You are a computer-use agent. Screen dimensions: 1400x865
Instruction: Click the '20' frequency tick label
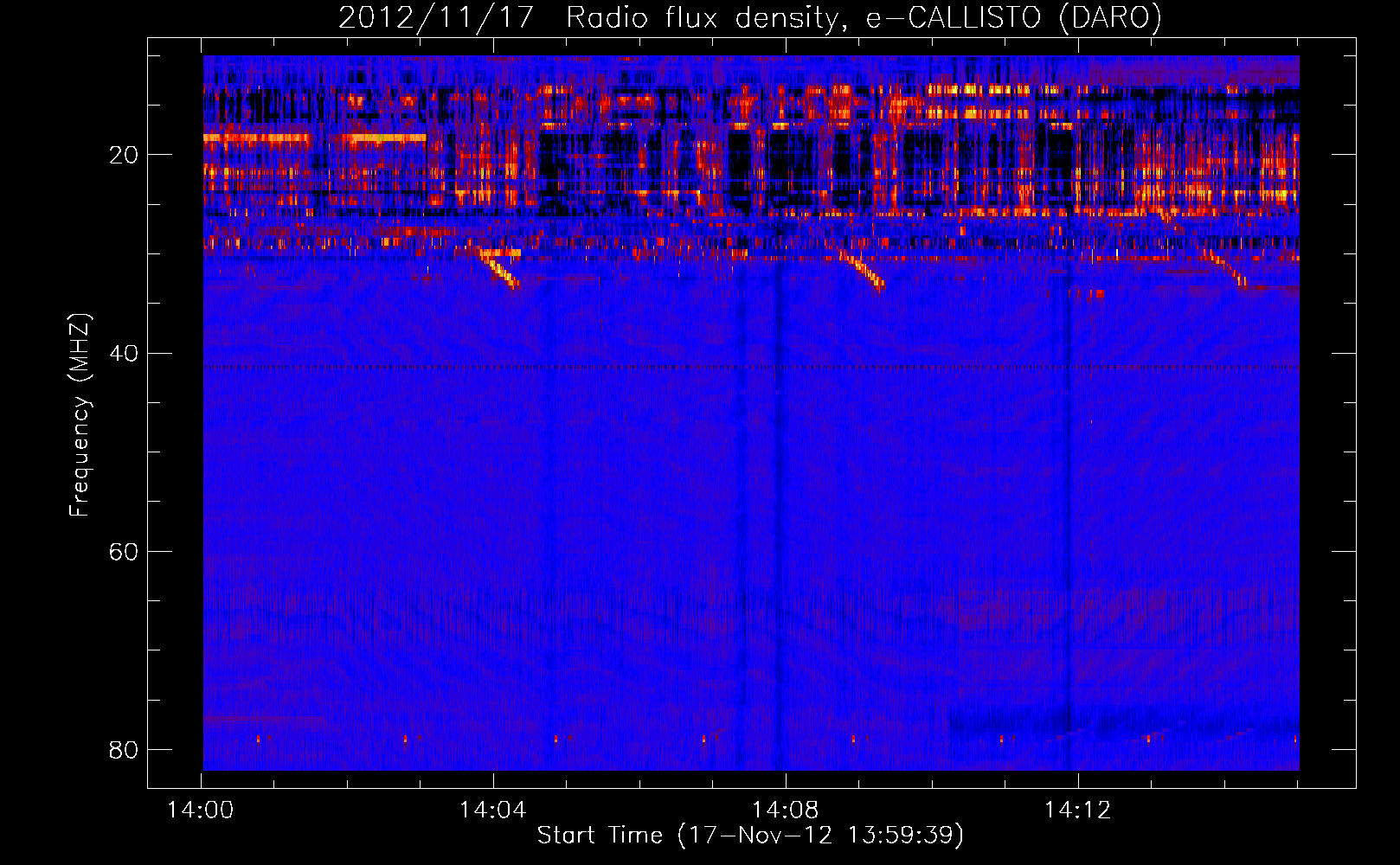pyautogui.click(x=124, y=155)
